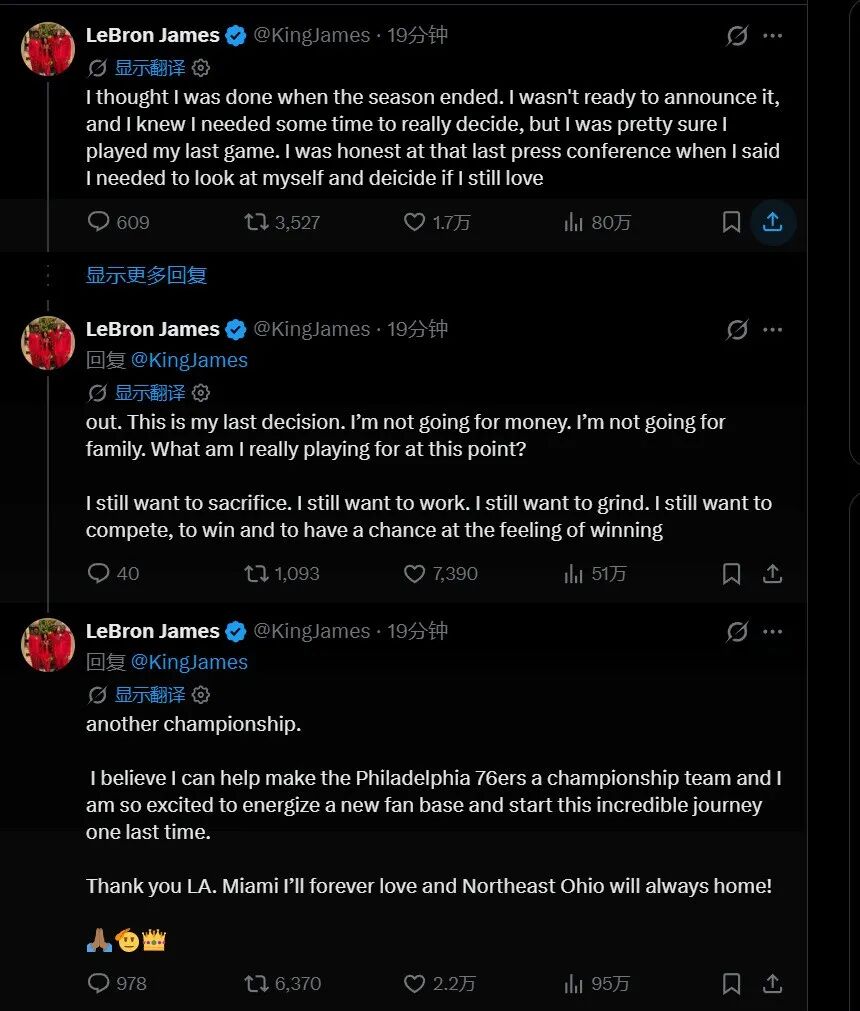This screenshot has width=860, height=1011.
Task: Expand 显示更多回复 to show more replies
Action: [x=146, y=275]
